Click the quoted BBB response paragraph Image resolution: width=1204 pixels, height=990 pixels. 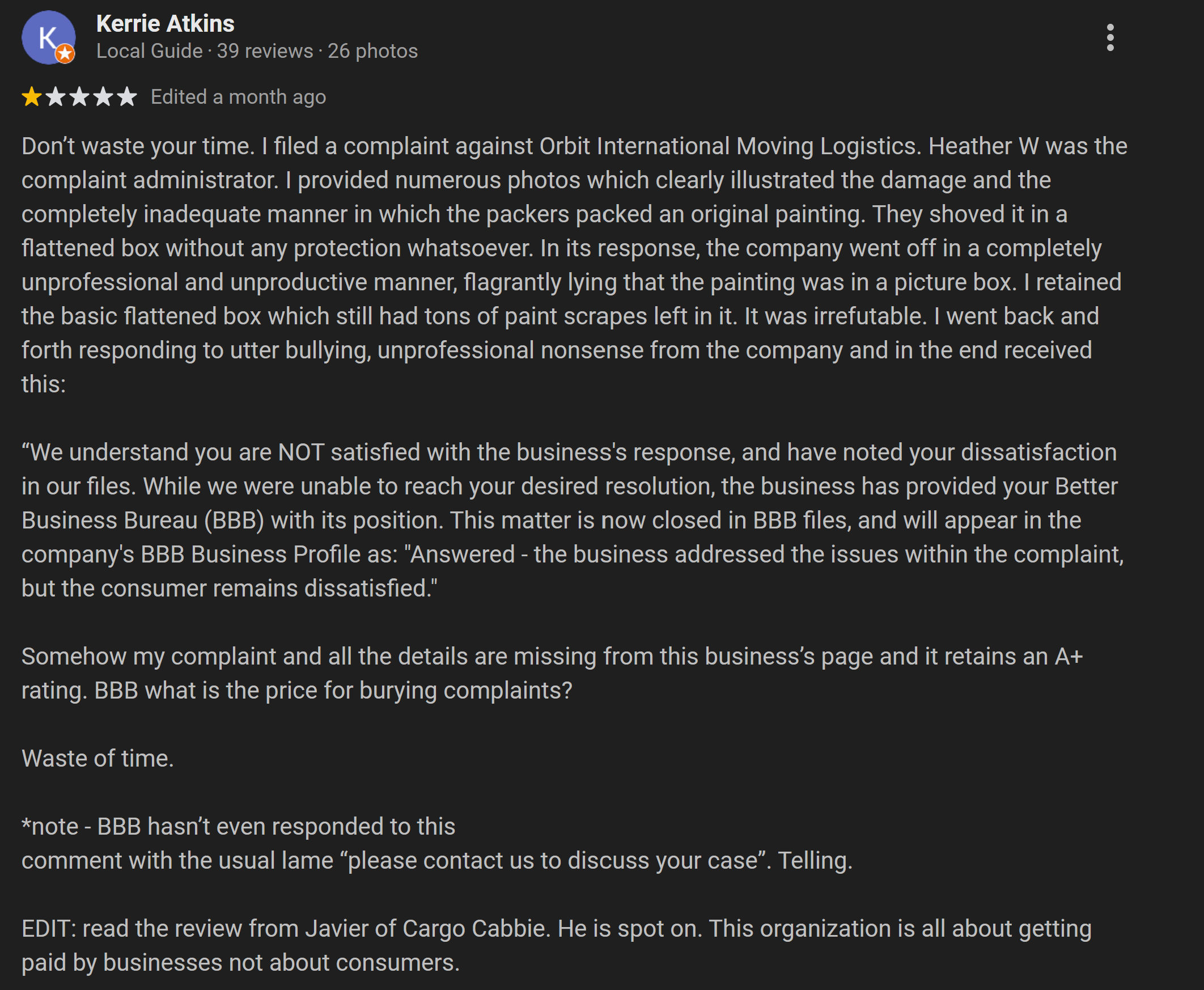(x=573, y=520)
